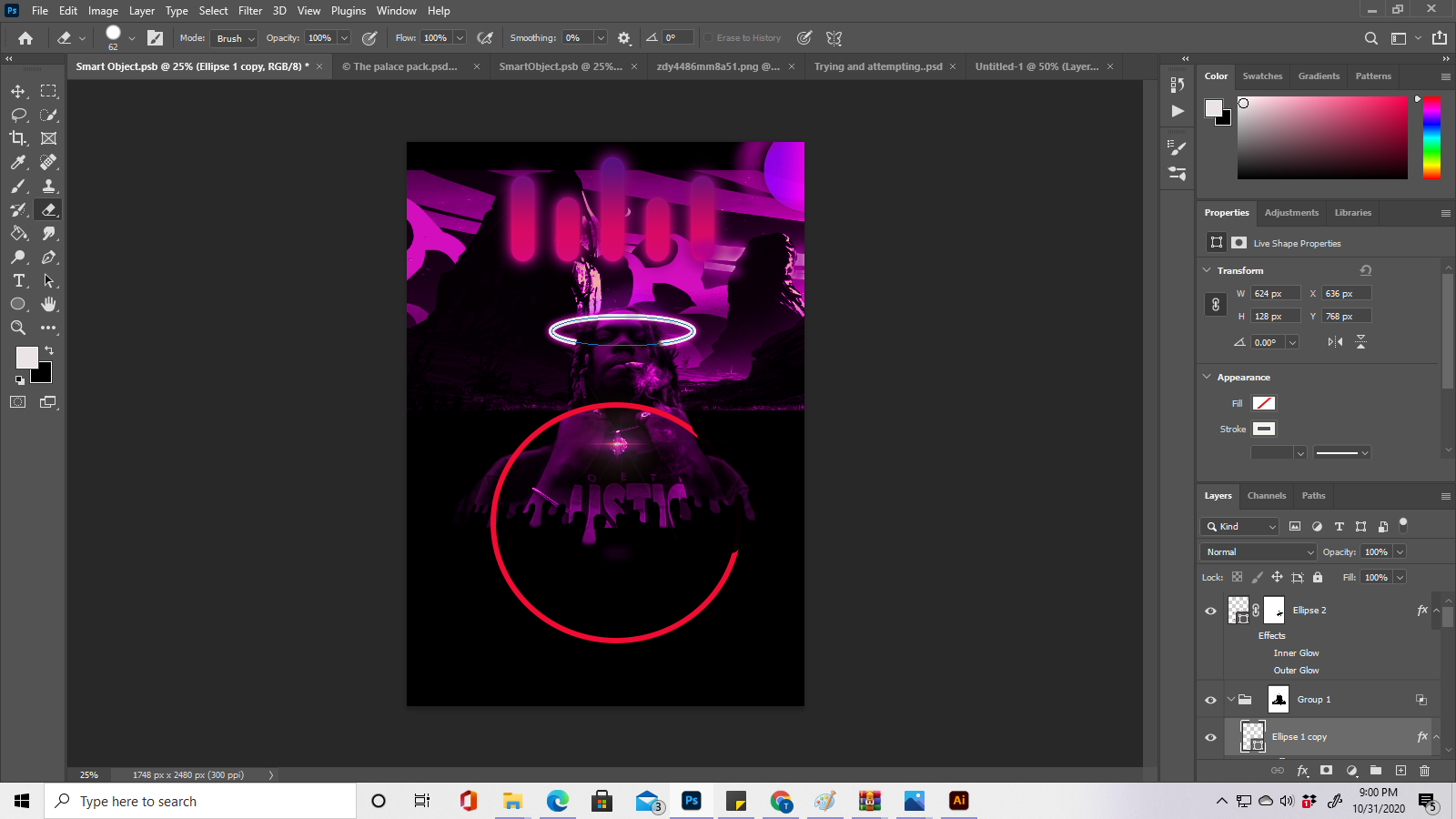
Task: Choose the Zoom tool
Action: (x=18, y=328)
